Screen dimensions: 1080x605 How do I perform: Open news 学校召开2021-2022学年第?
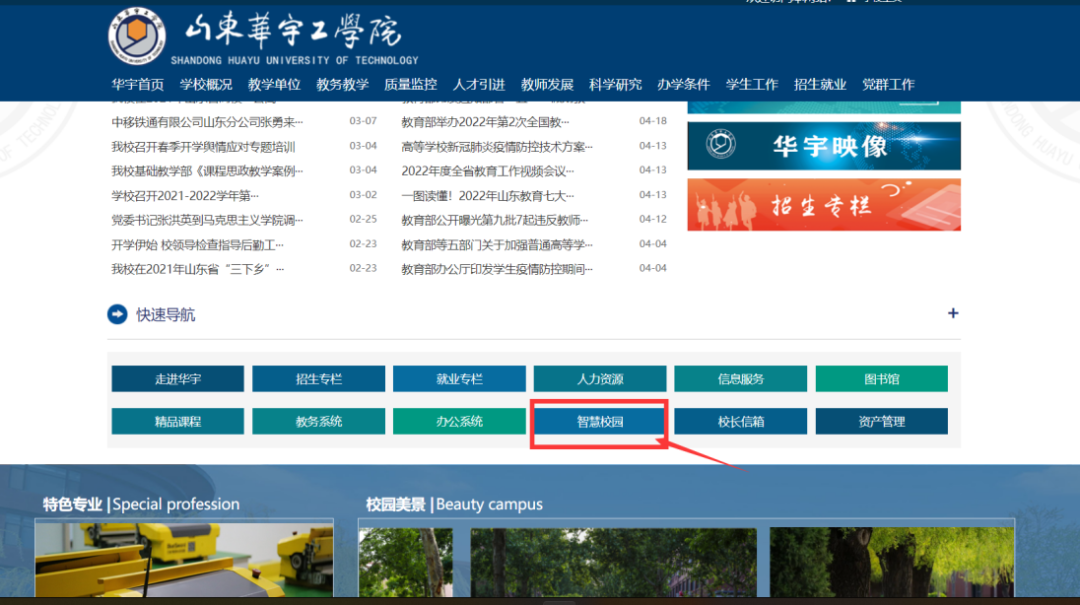click(185, 196)
